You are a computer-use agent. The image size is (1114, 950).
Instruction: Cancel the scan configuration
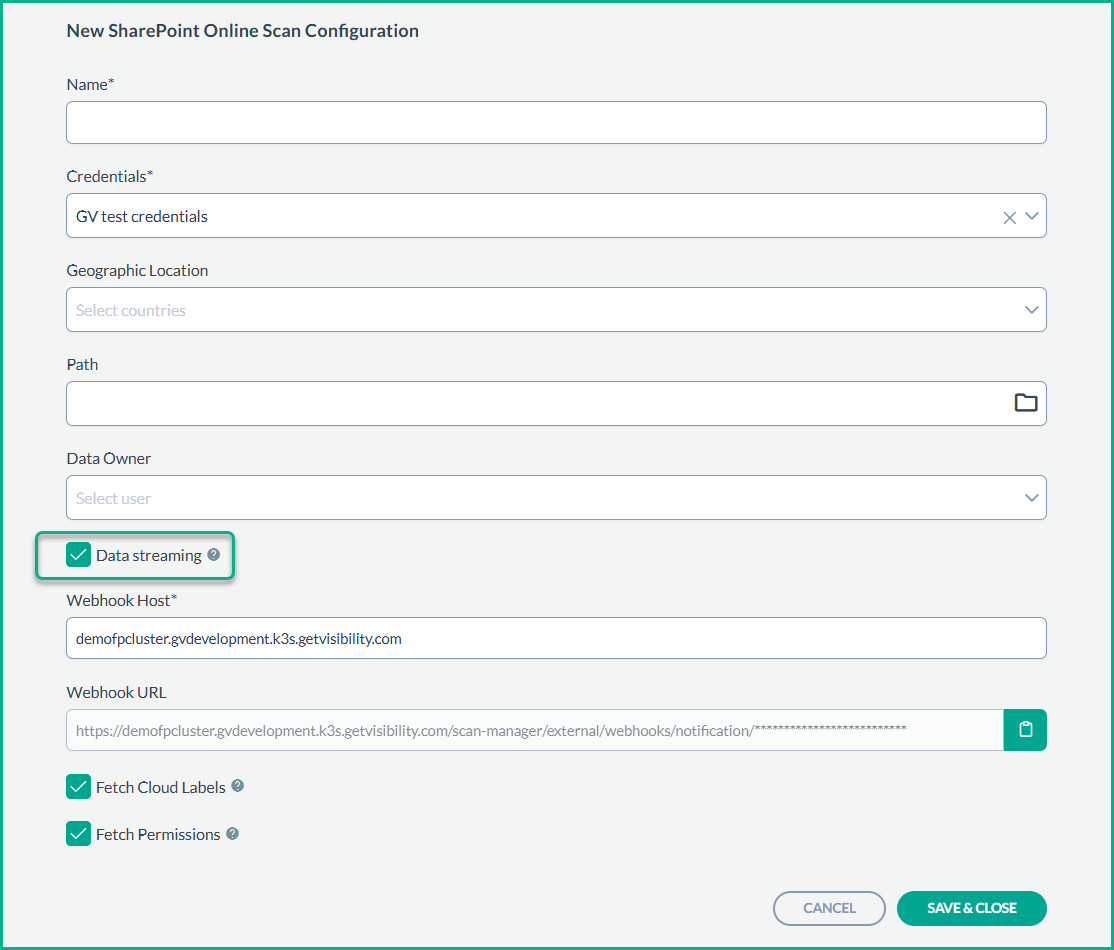tap(829, 908)
